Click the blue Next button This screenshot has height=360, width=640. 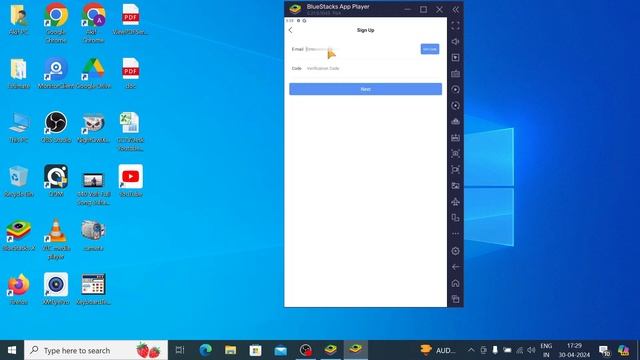pyautogui.click(x=365, y=89)
